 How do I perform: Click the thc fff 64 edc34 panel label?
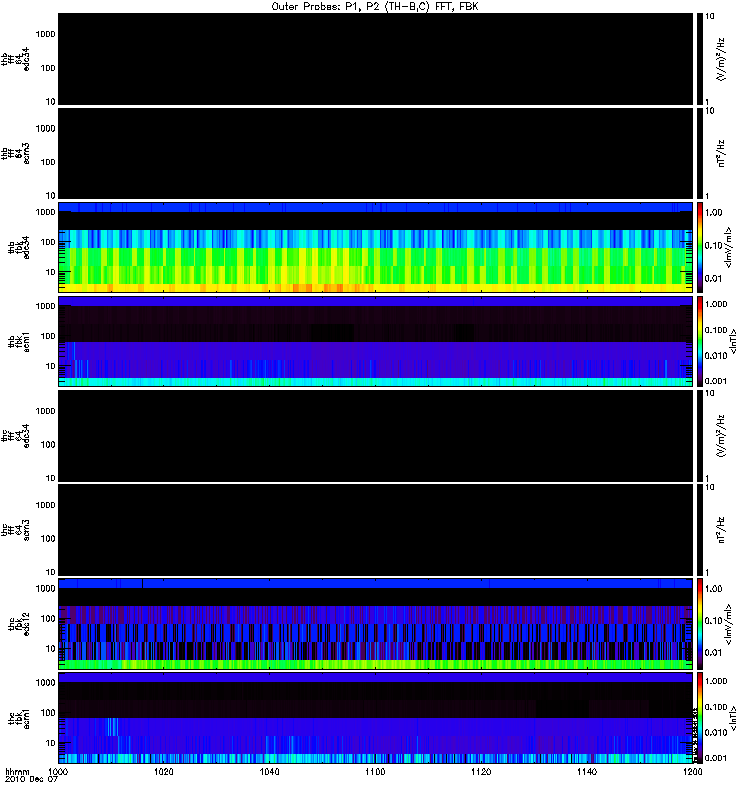[x=15, y=436]
